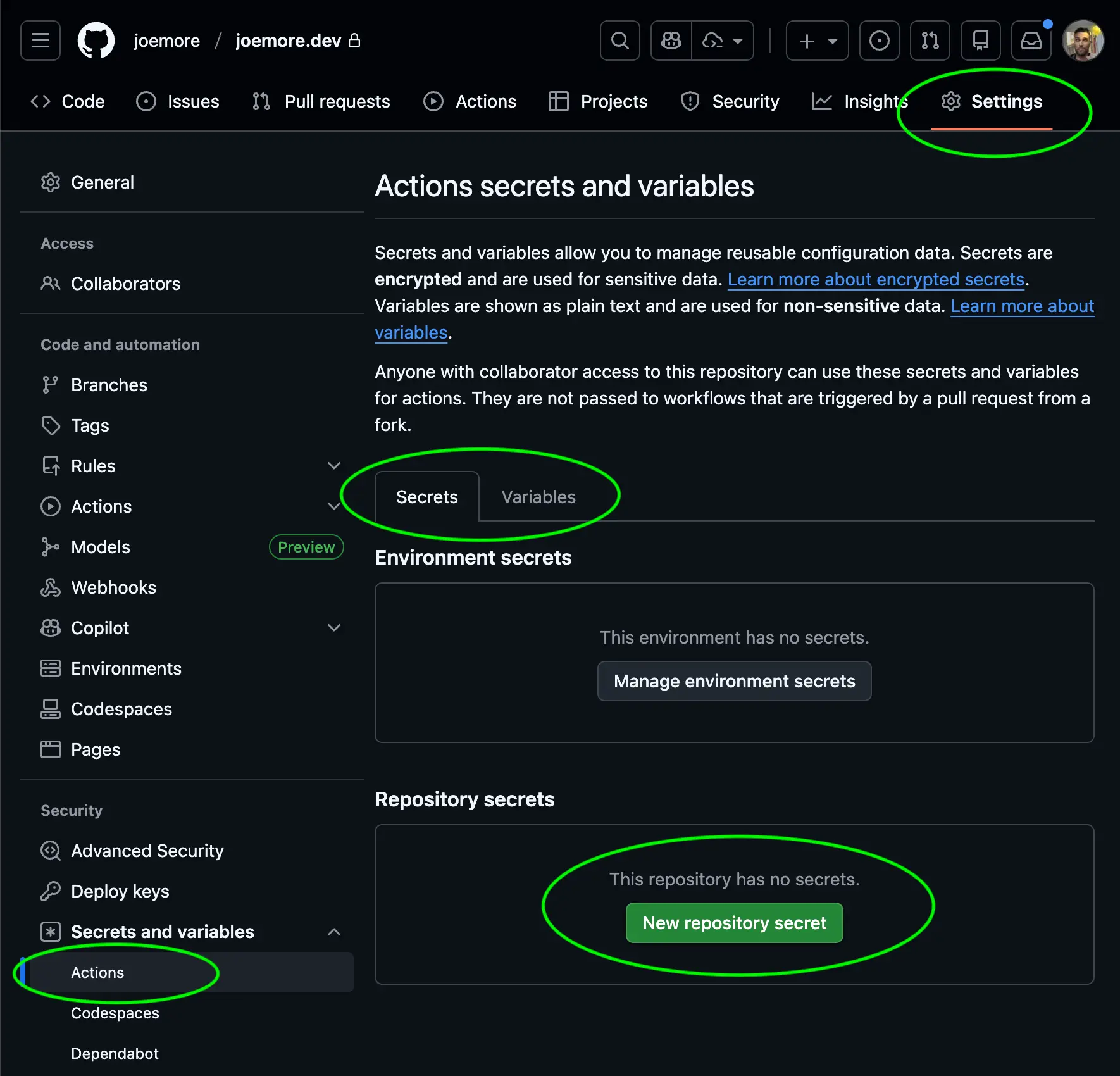Collapse the Secrets and variables section
This screenshot has height=1076, width=1120.
[333, 932]
